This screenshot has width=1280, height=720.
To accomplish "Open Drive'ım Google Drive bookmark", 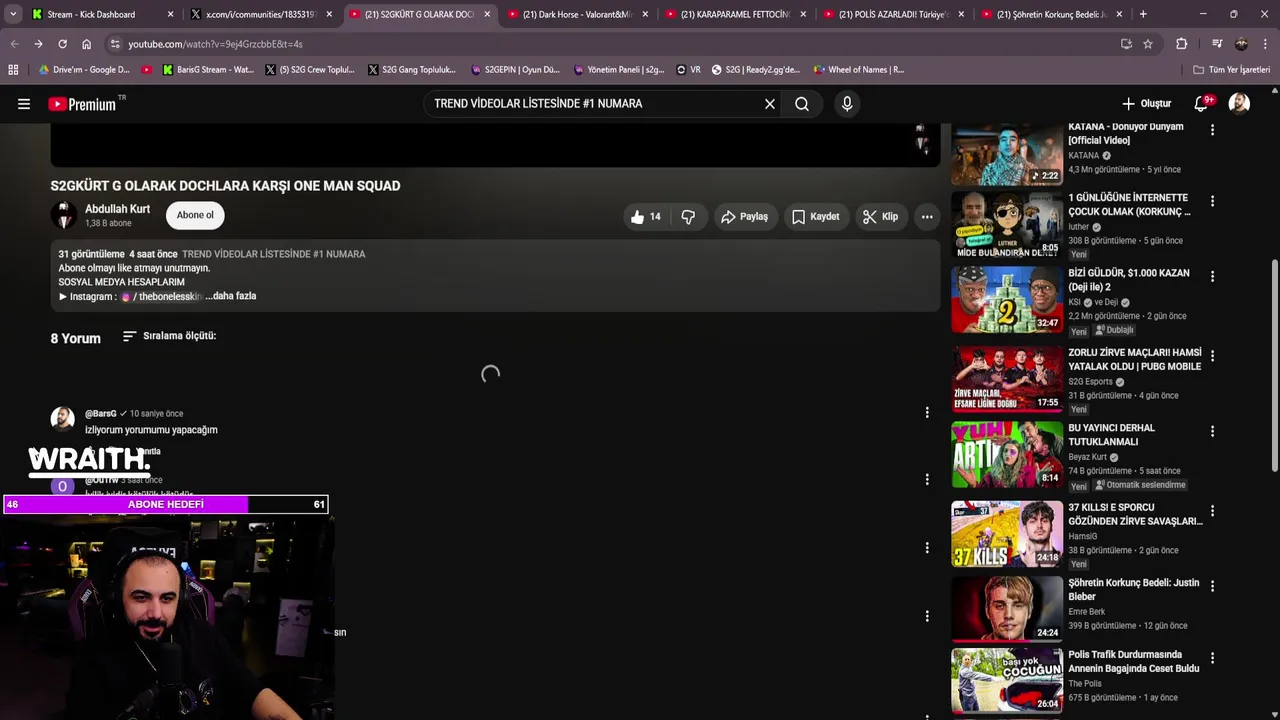I will pos(84,70).
